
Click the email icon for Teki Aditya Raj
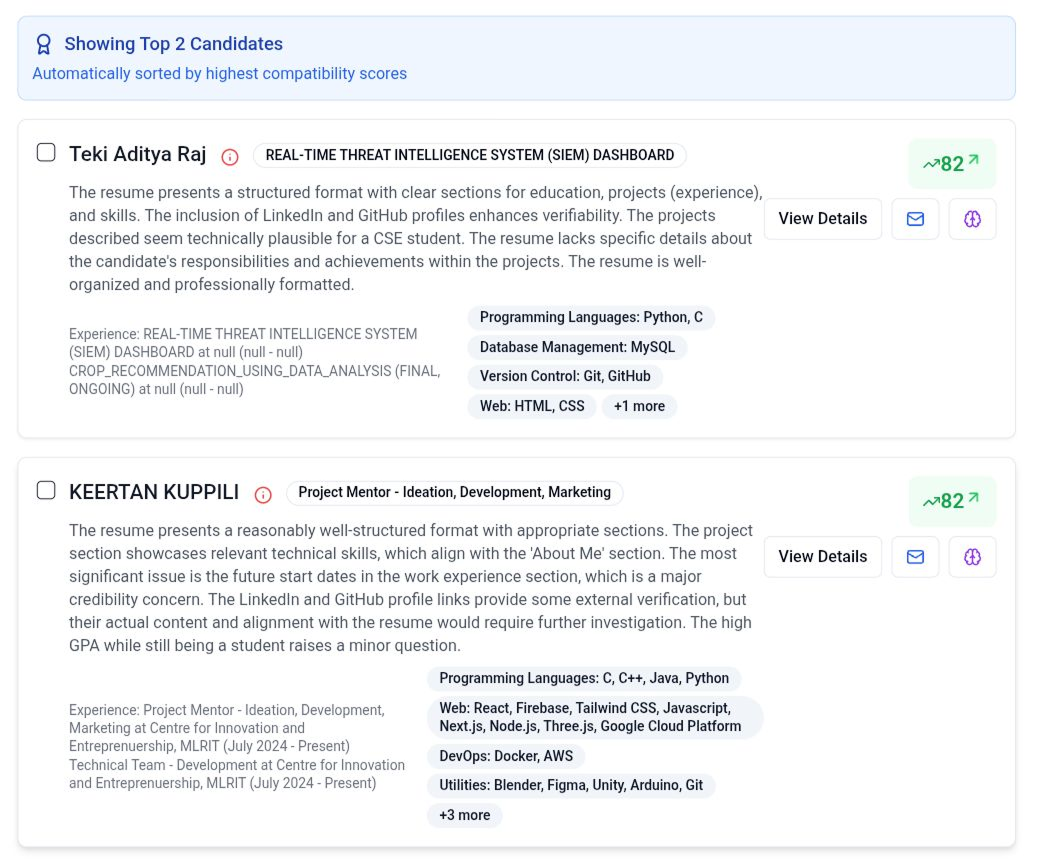[915, 219]
